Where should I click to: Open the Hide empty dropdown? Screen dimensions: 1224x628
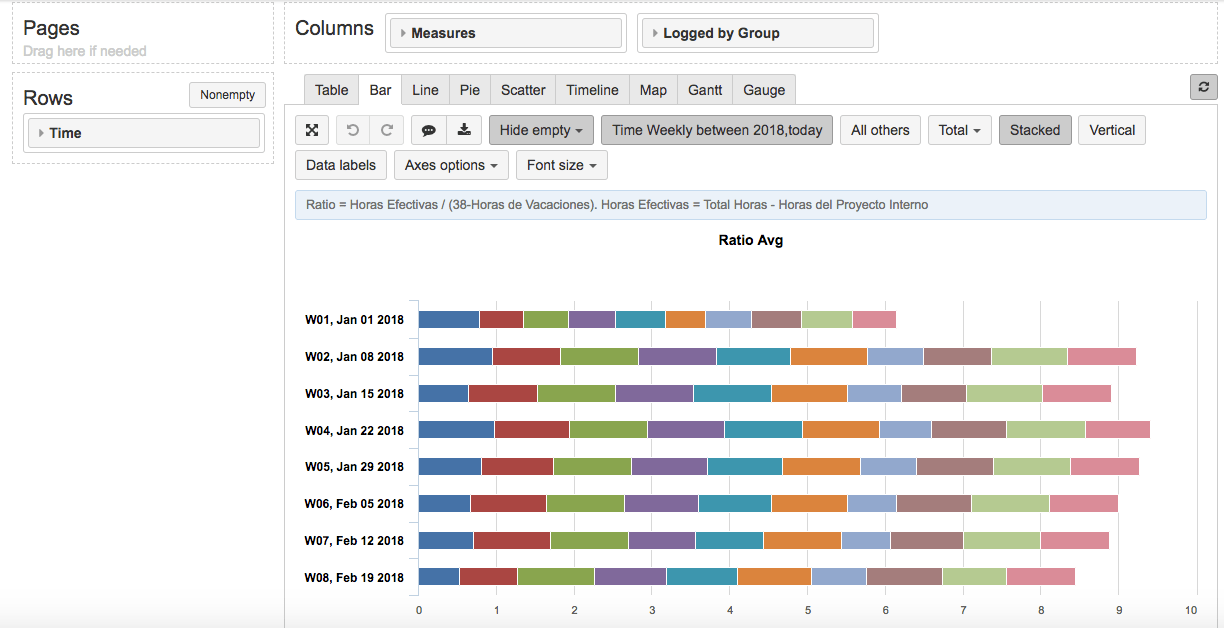pyautogui.click(x=541, y=130)
